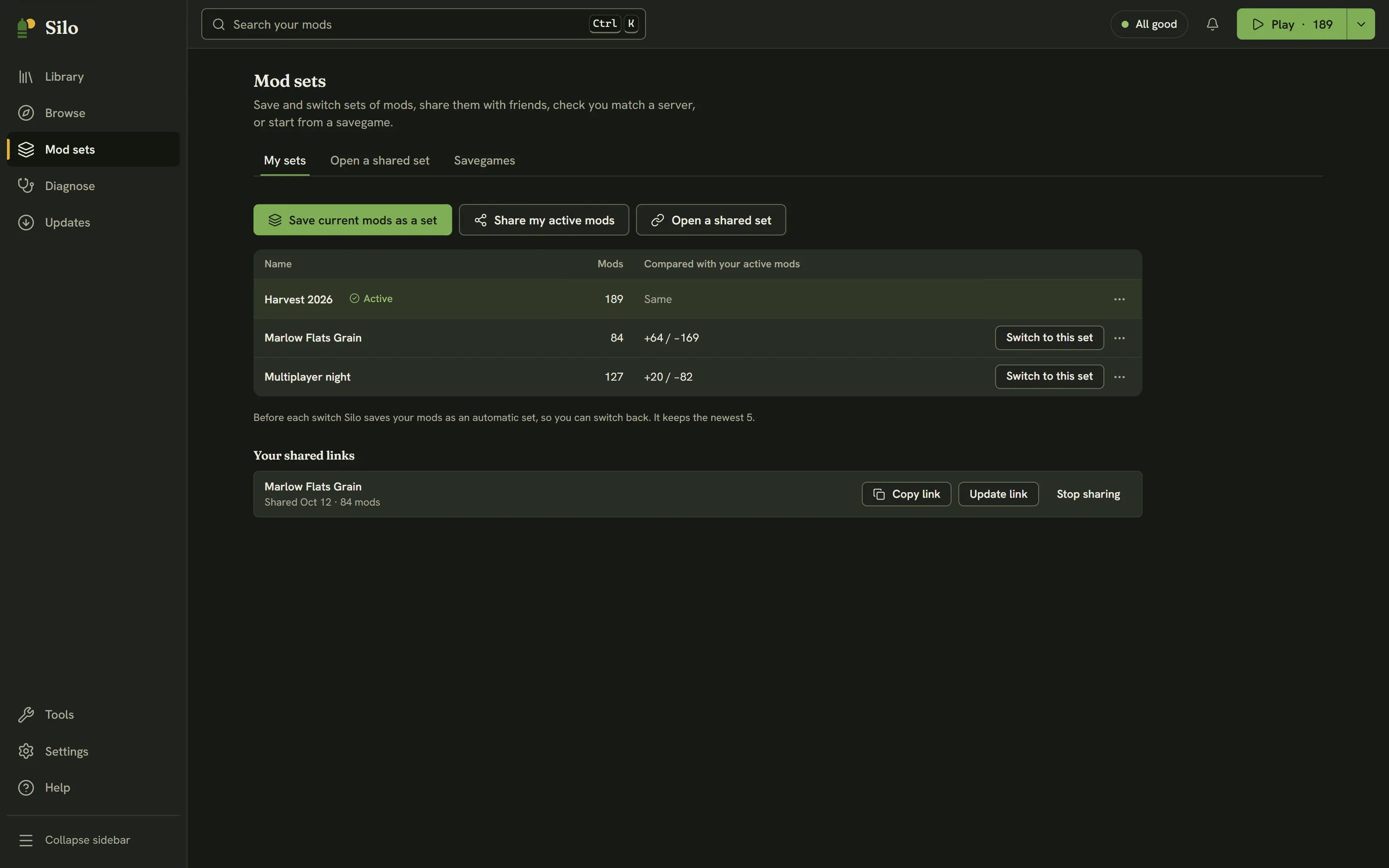The image size is (1389, 868).
Task: Click Stop sharing
Action: (1088, 494)
